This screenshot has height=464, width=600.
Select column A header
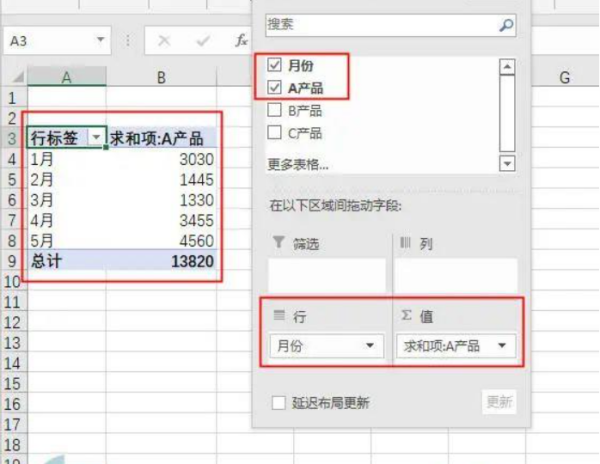67,77
